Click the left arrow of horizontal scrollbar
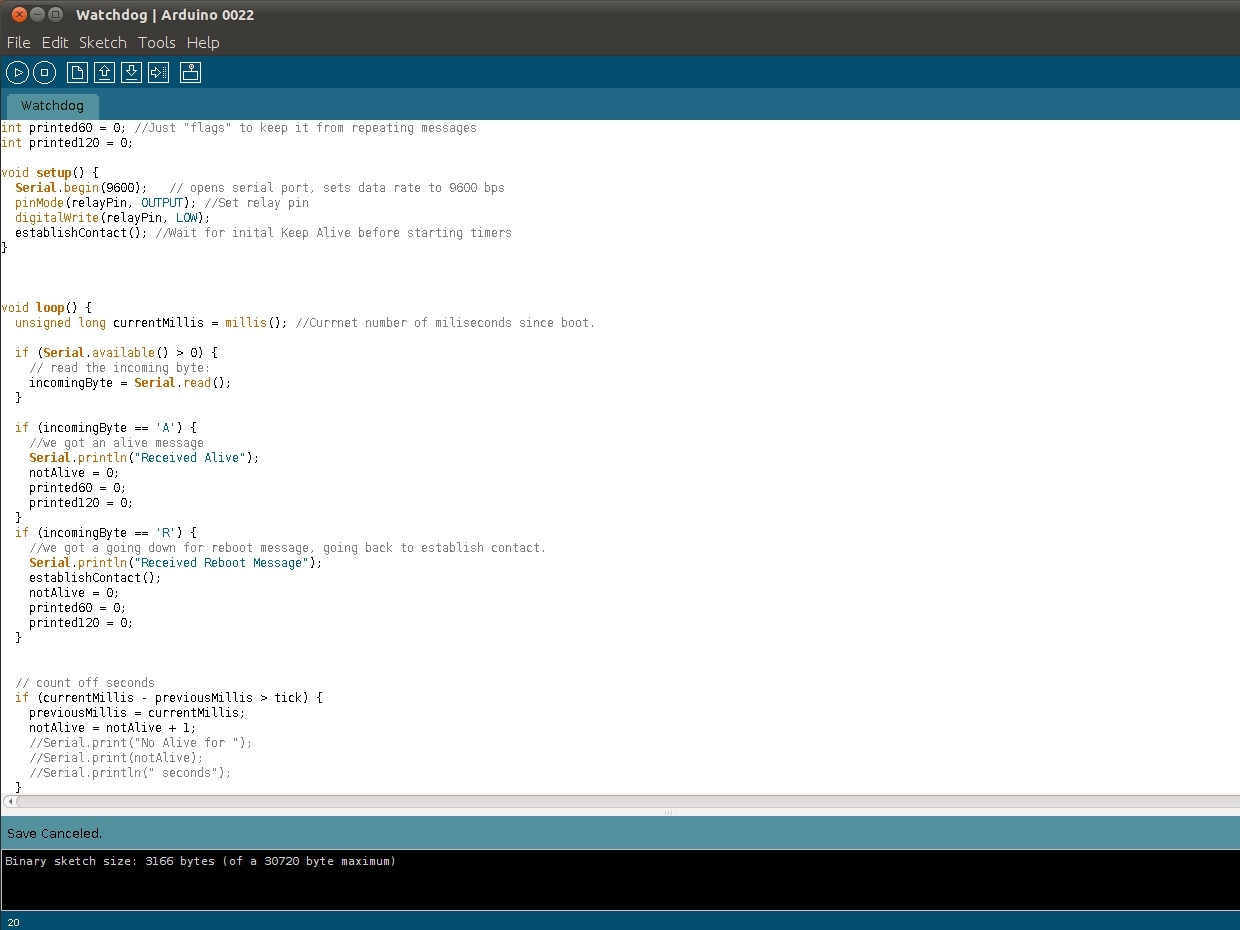This screenshot has width=1240, height=930. point(9,801)
